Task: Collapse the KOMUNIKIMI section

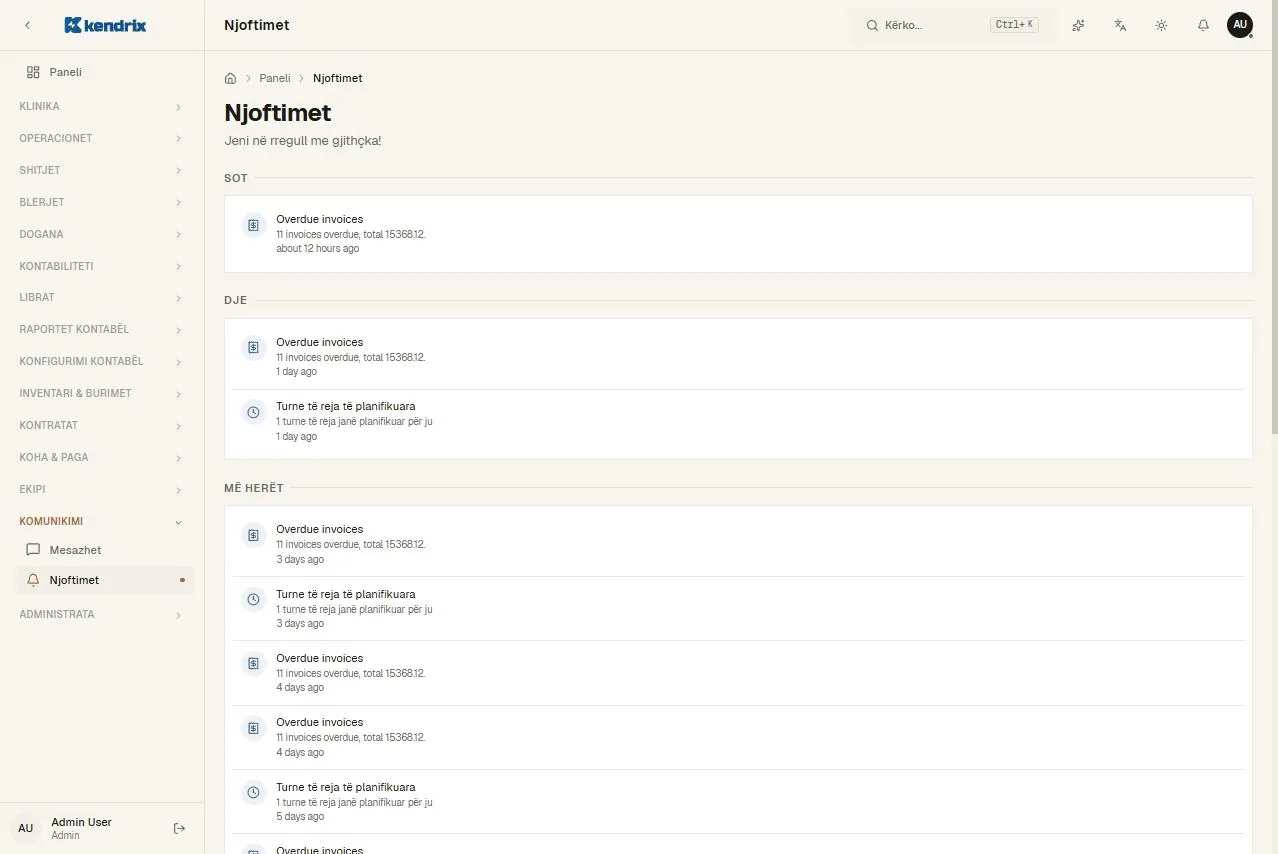Action: tap(102, 521)
